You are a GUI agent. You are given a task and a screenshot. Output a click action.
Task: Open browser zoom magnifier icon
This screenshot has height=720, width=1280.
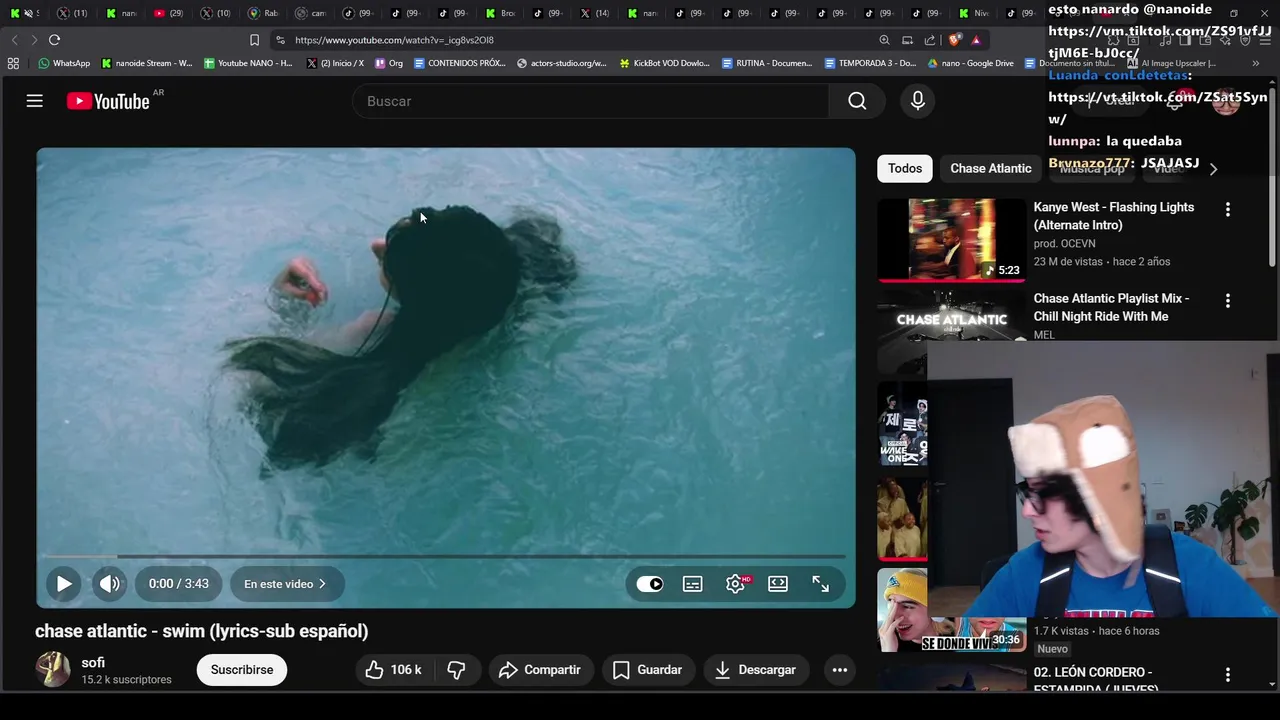point(884,40)
